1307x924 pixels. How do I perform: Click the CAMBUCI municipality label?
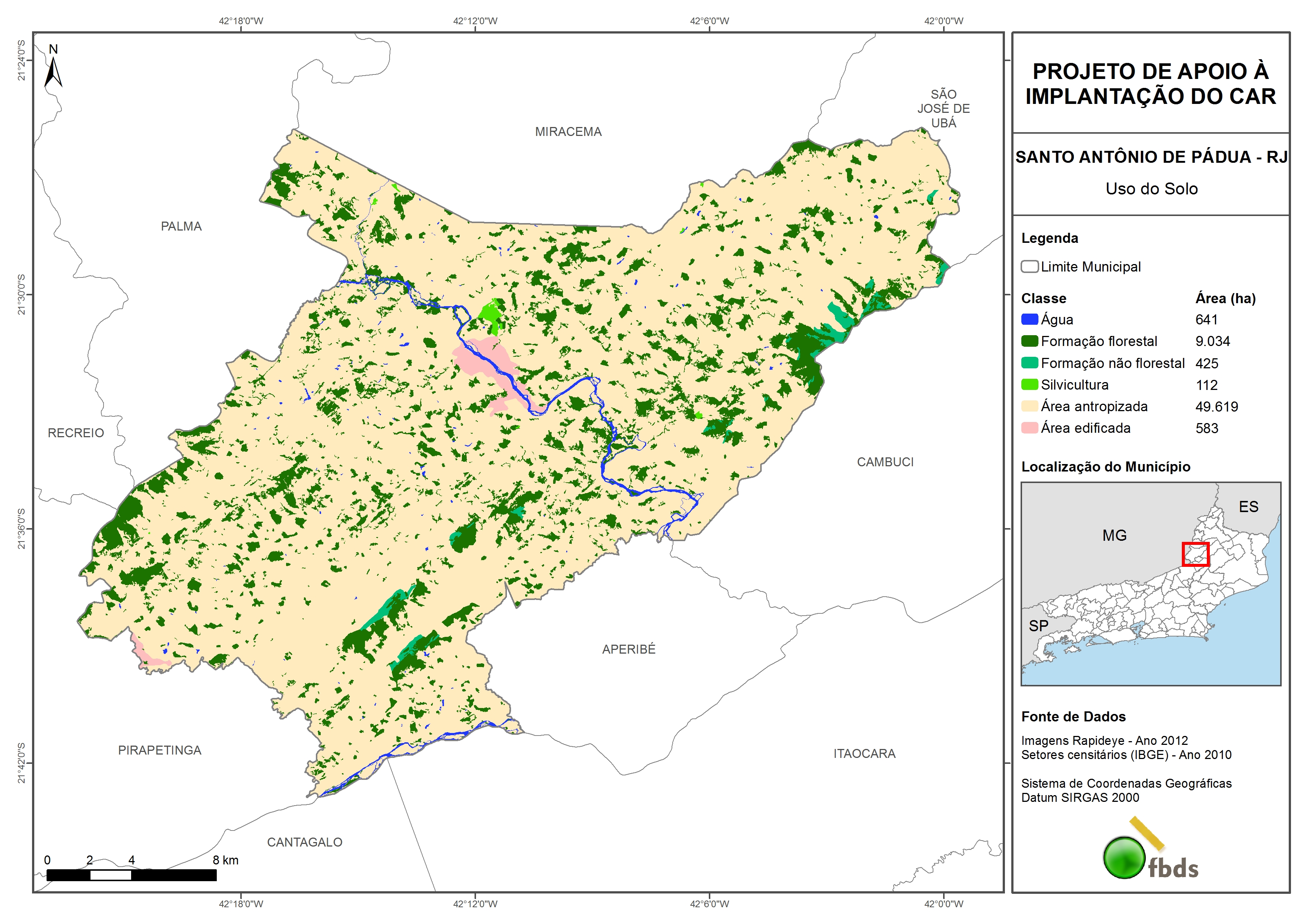click(885, 462)
